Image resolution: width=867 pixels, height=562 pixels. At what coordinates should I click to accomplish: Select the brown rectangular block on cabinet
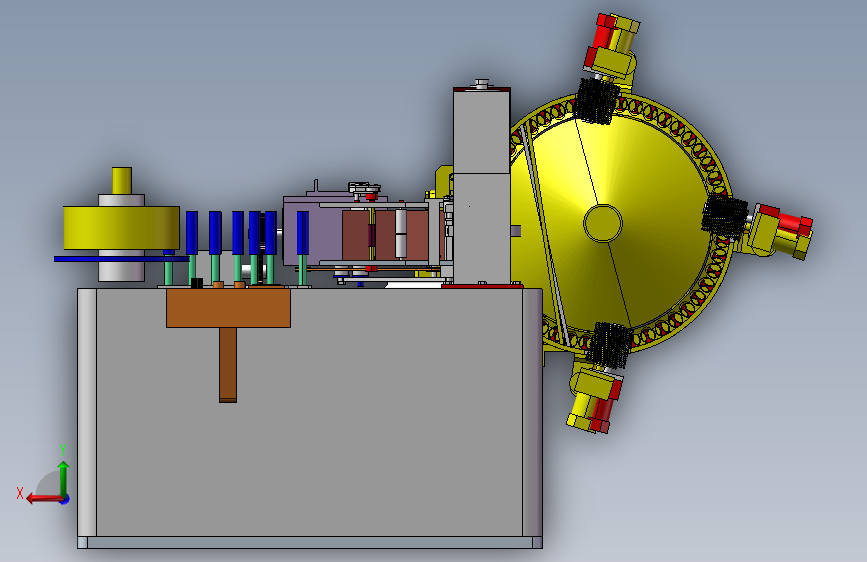[x=228, y=308]
